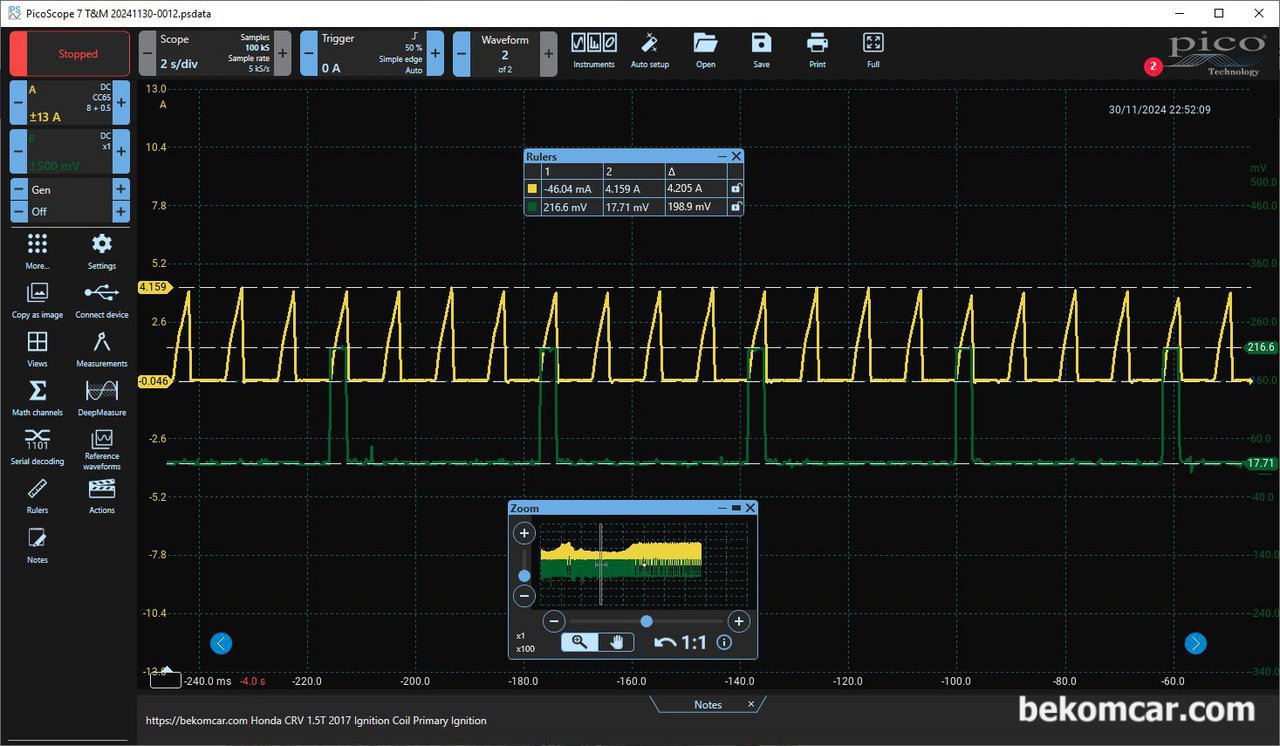
Task: Click the info icon in Zoom panel
Action: (x=724, y=642)
